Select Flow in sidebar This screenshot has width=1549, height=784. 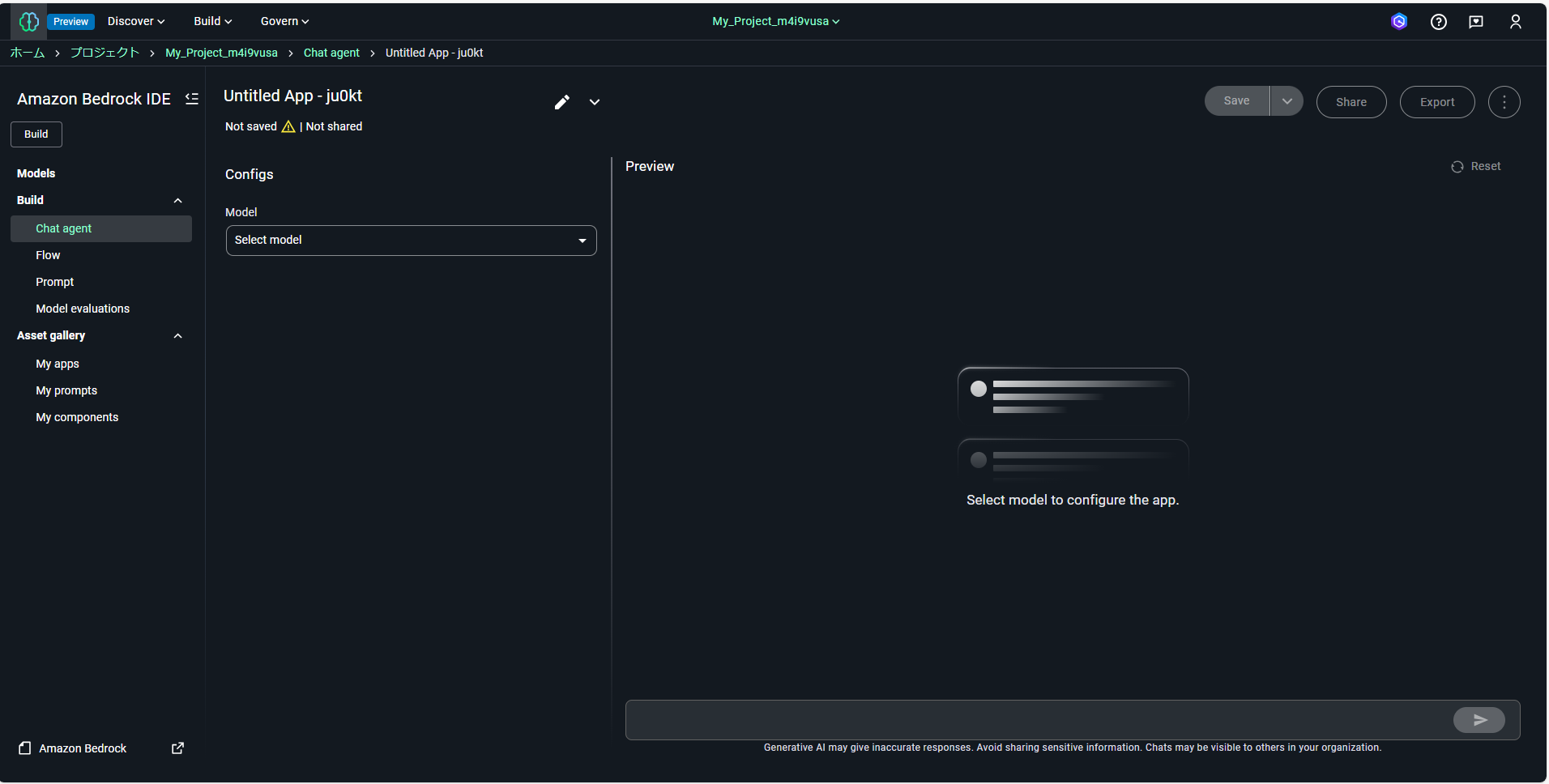(x=48, y=255)
